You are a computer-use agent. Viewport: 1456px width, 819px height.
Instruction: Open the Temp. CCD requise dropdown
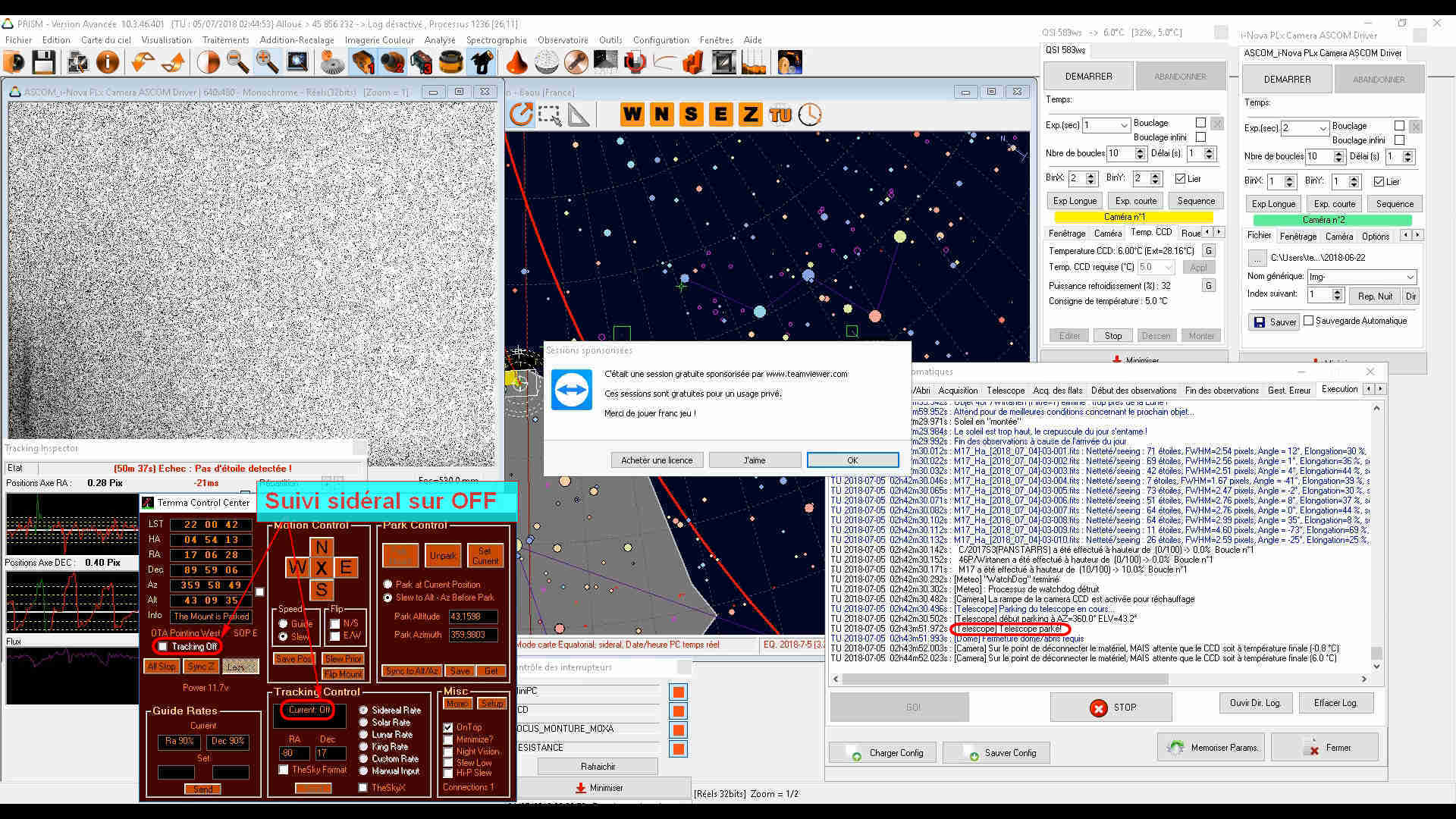pyautogui.click(x=1169, y=268)
